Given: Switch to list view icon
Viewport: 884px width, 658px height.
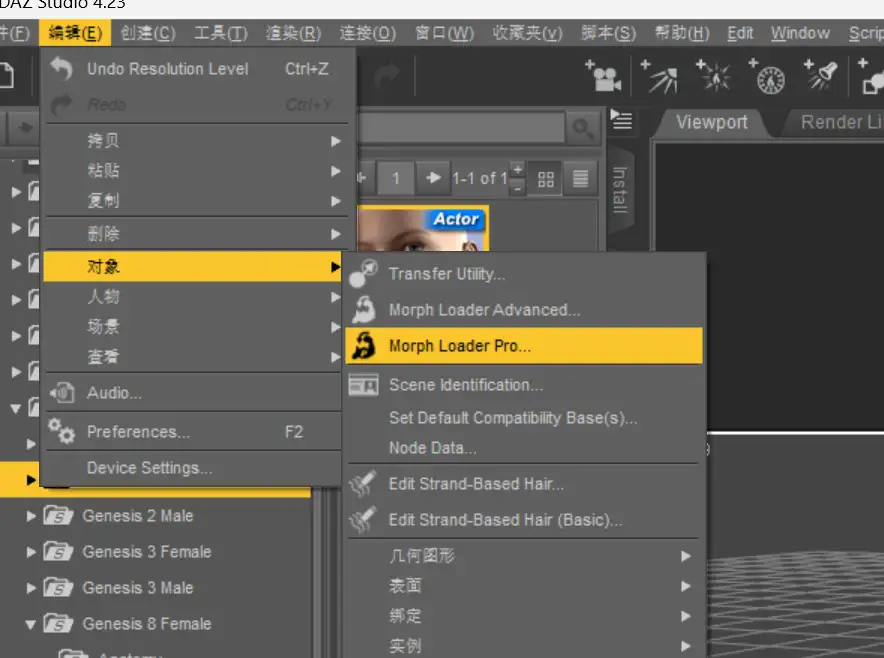Looking at the screenshot, I should tap(581, 179).
